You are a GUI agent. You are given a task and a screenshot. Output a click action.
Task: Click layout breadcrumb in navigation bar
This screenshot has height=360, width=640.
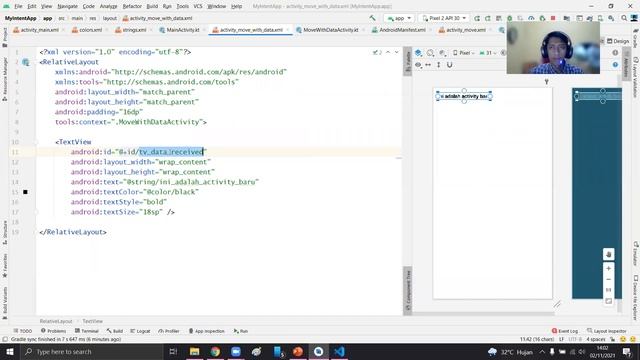tap(109, 18)
